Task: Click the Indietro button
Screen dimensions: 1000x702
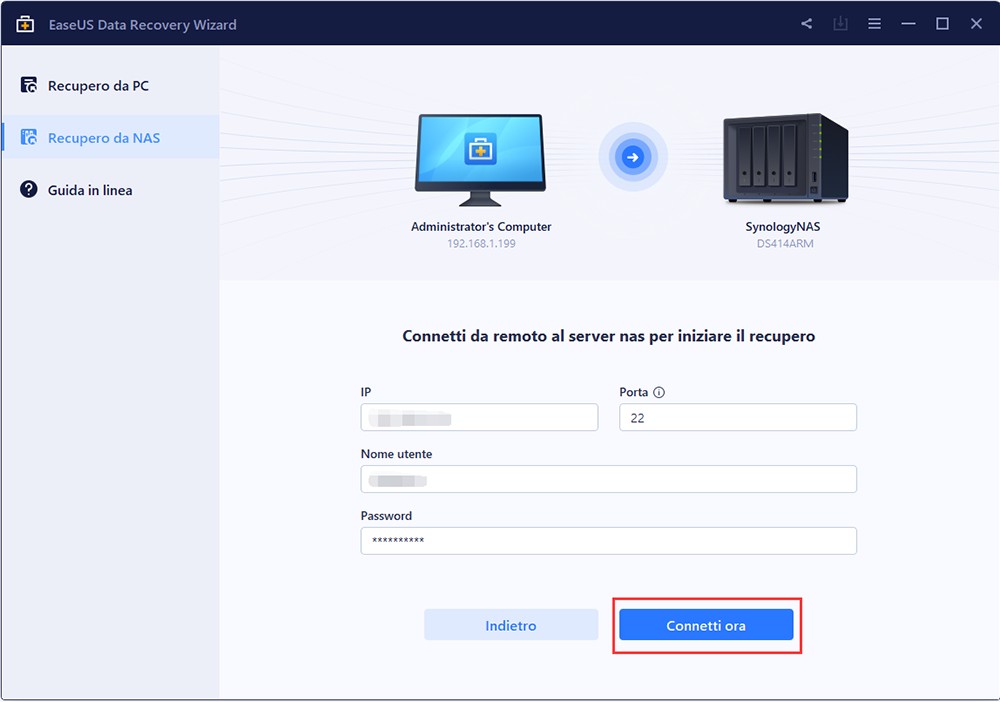Action: pos(511,625)
